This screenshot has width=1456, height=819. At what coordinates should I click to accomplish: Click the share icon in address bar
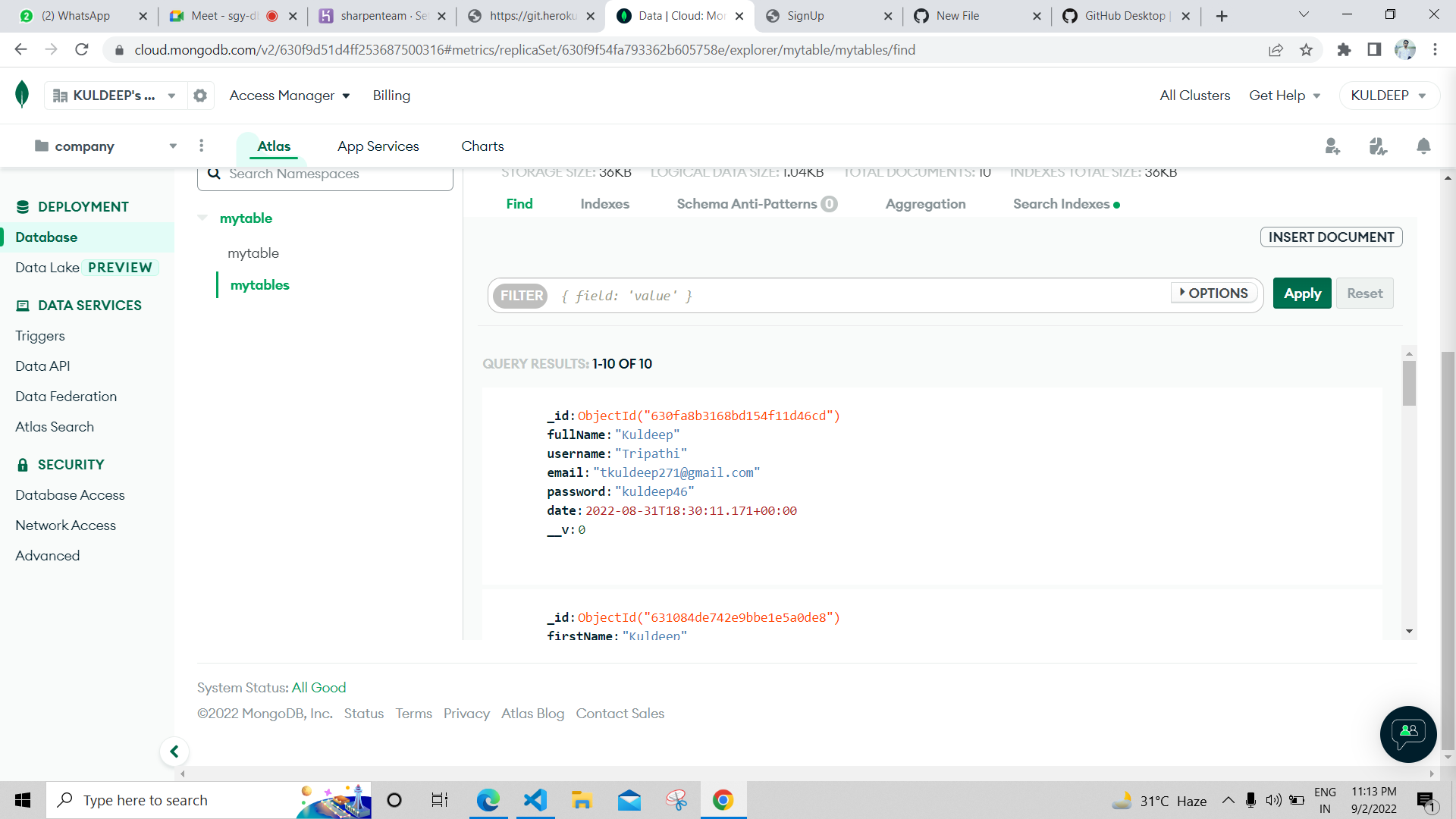(x=1276, y=49)
